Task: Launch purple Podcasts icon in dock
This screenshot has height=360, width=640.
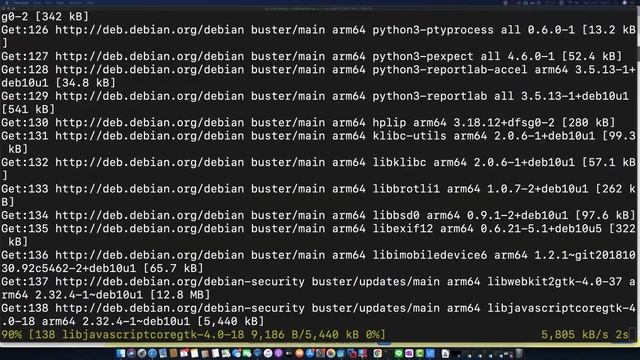Action: coord(278,353)
